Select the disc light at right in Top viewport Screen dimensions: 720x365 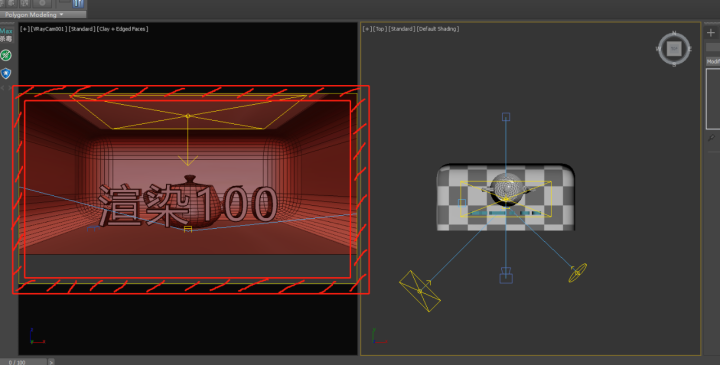(x=577, y=273)
